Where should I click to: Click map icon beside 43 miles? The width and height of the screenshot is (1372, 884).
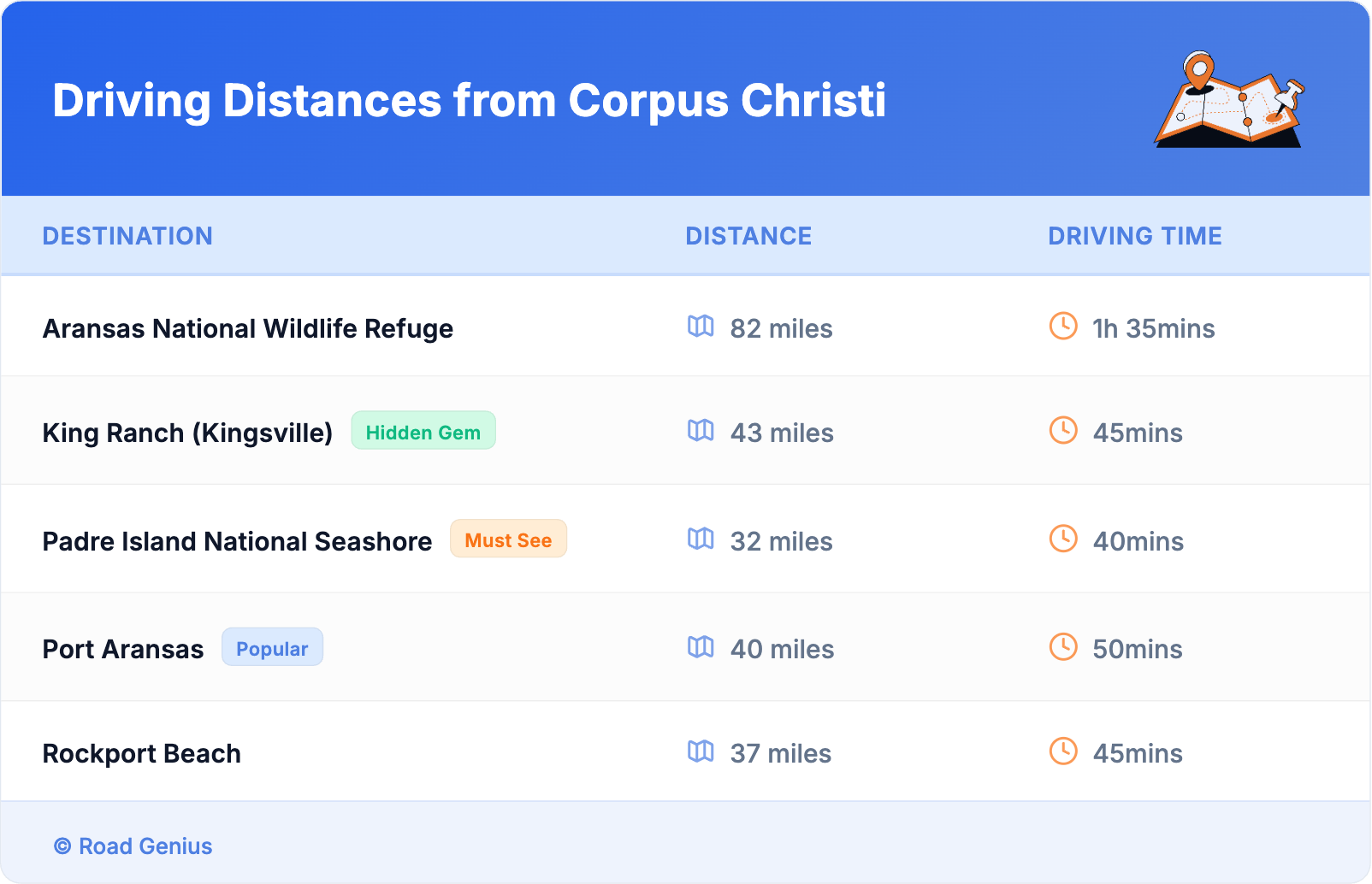(x=701, y=430)
